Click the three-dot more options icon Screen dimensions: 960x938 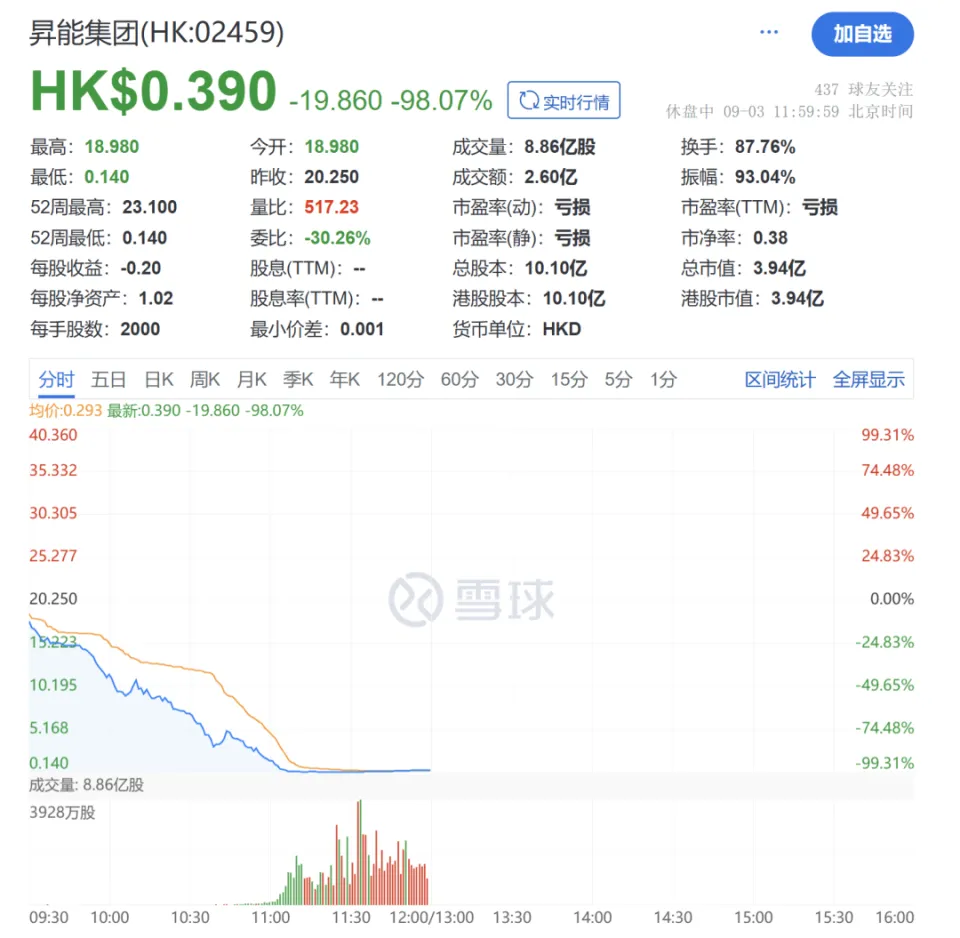(768, 33)
